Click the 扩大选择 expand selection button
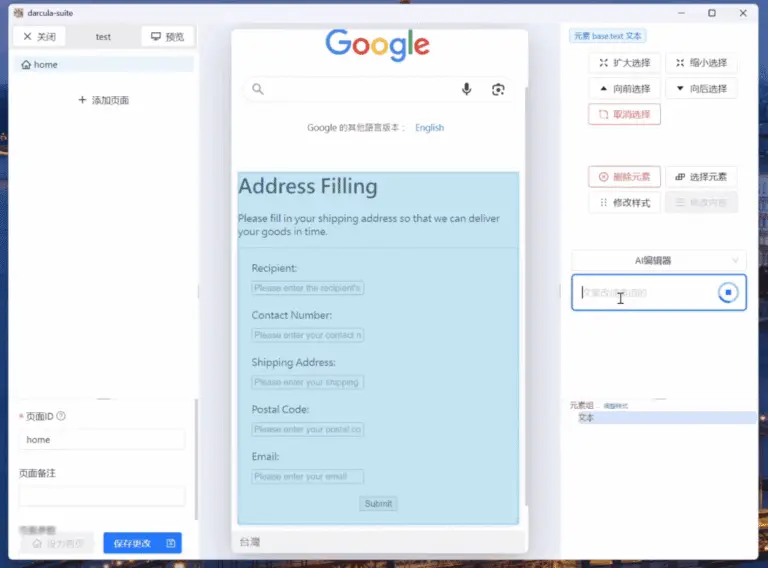 point(624,63)
